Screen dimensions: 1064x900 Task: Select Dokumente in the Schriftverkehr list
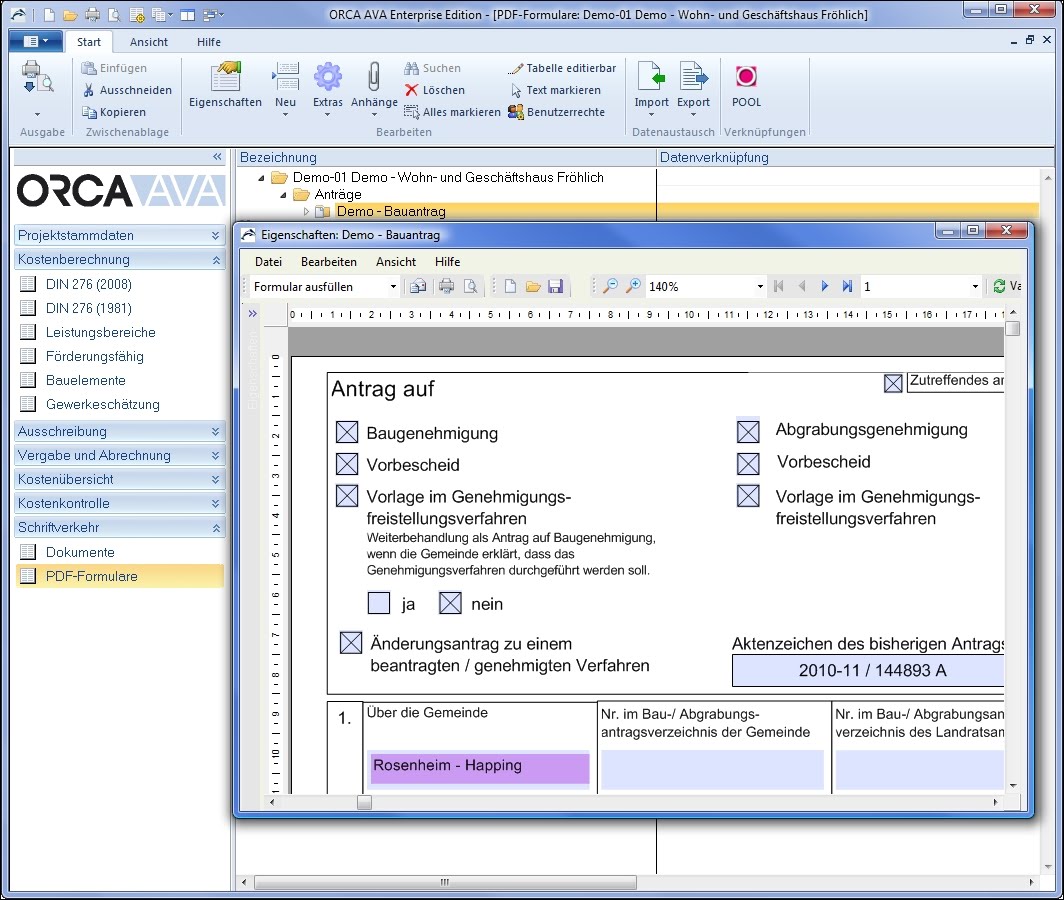tap(80, 552)
